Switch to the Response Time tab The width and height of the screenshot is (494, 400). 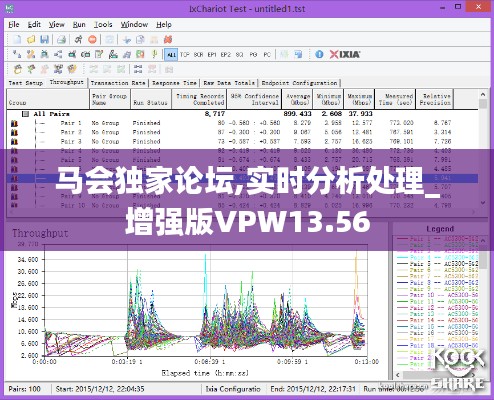point(174,83)
